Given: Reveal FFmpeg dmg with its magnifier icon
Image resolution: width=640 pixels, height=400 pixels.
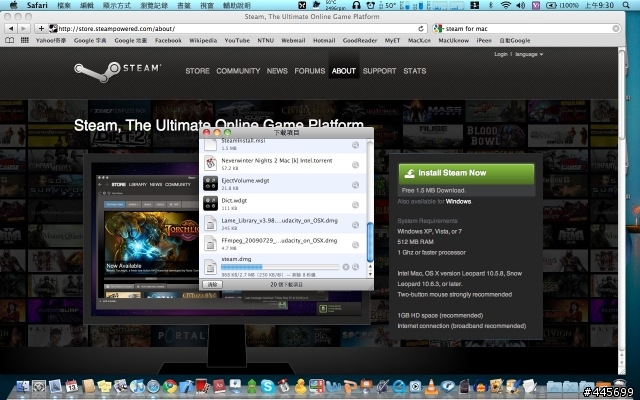Looking at the screenshot, I should [355, 245].
